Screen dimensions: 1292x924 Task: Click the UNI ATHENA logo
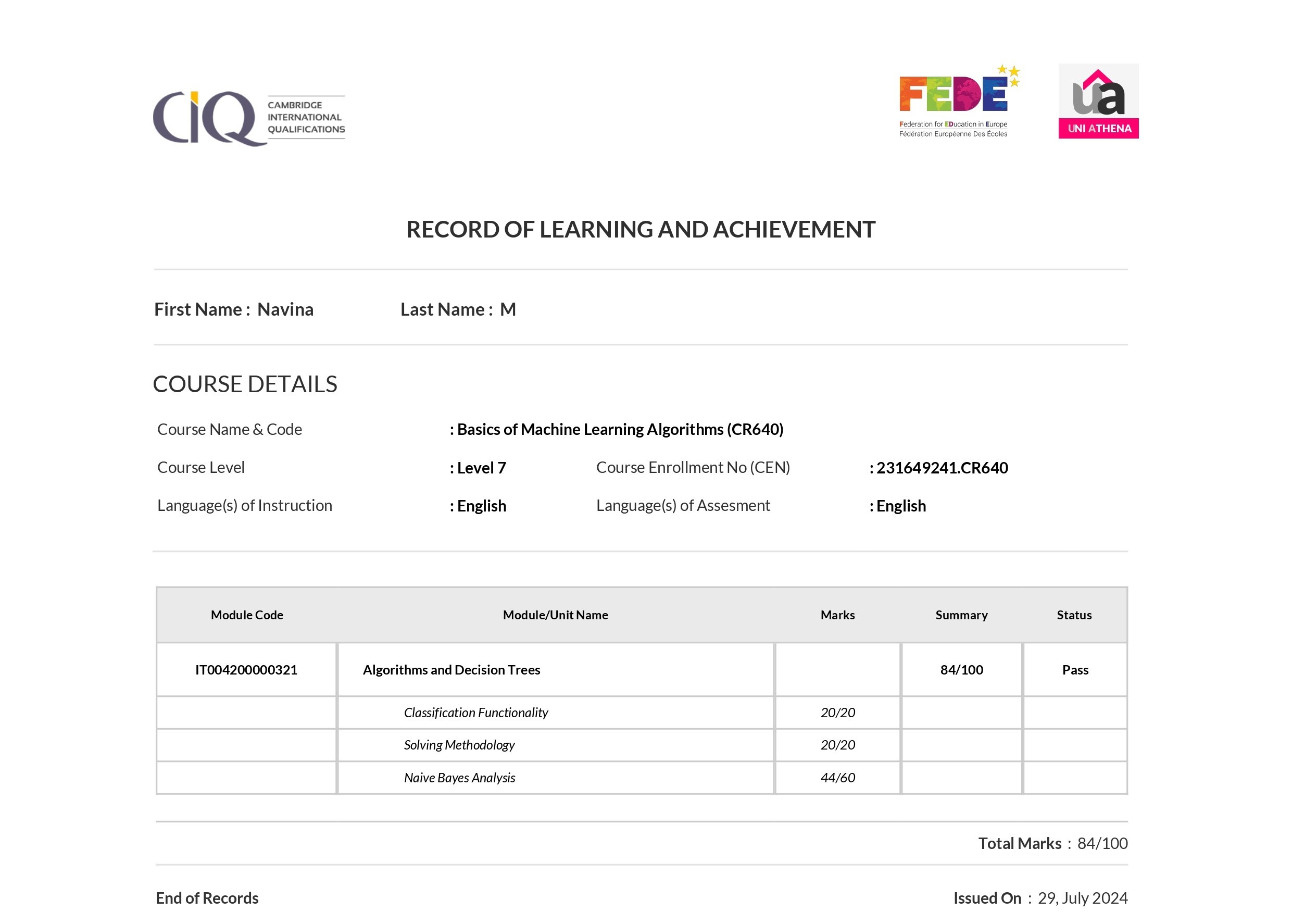pyautogui.click(x=1098, y=101)
